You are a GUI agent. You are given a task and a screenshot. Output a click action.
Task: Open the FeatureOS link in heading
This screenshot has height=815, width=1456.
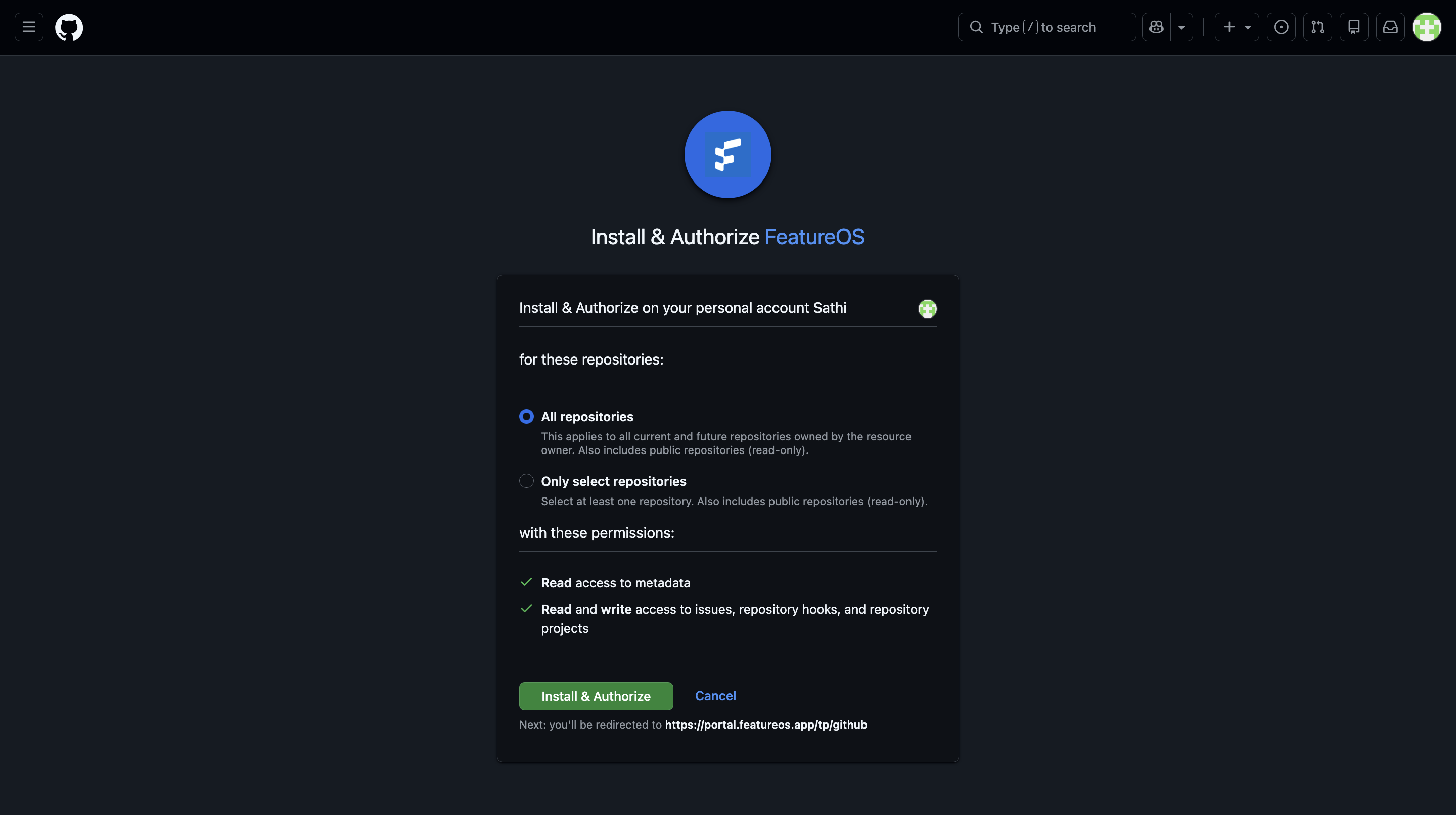814,236
